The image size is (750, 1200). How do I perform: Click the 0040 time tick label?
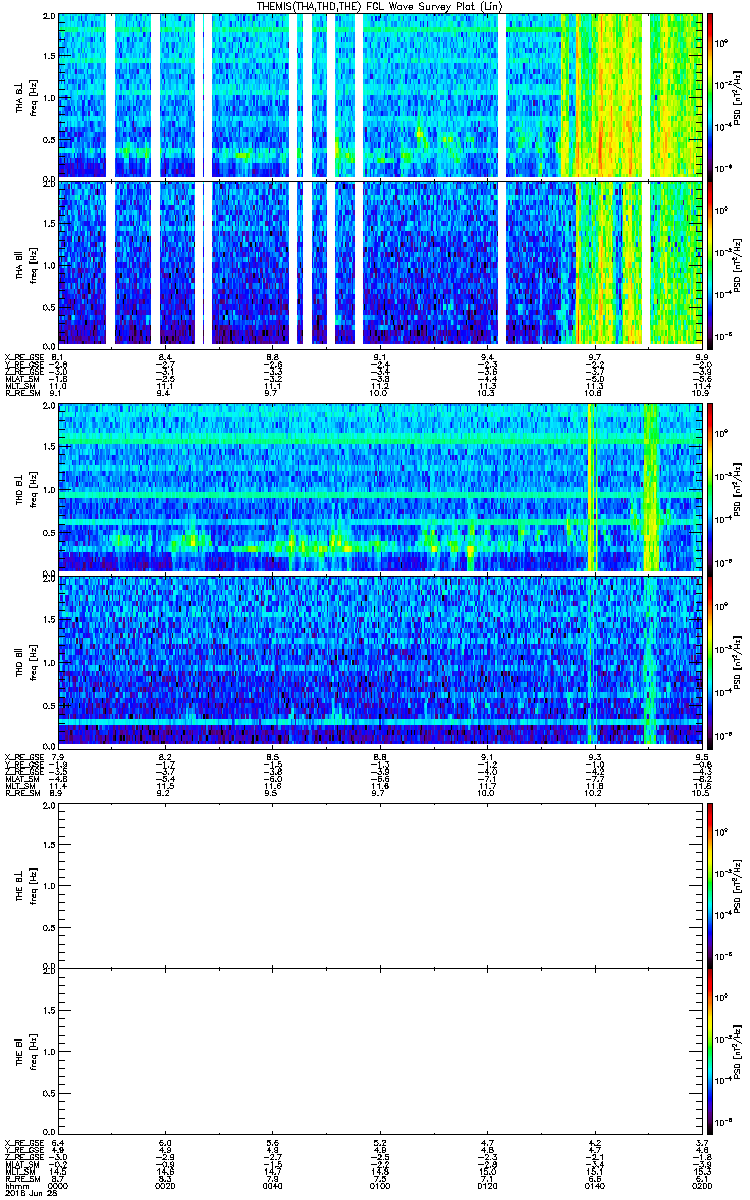click(x=273, y=1186)
